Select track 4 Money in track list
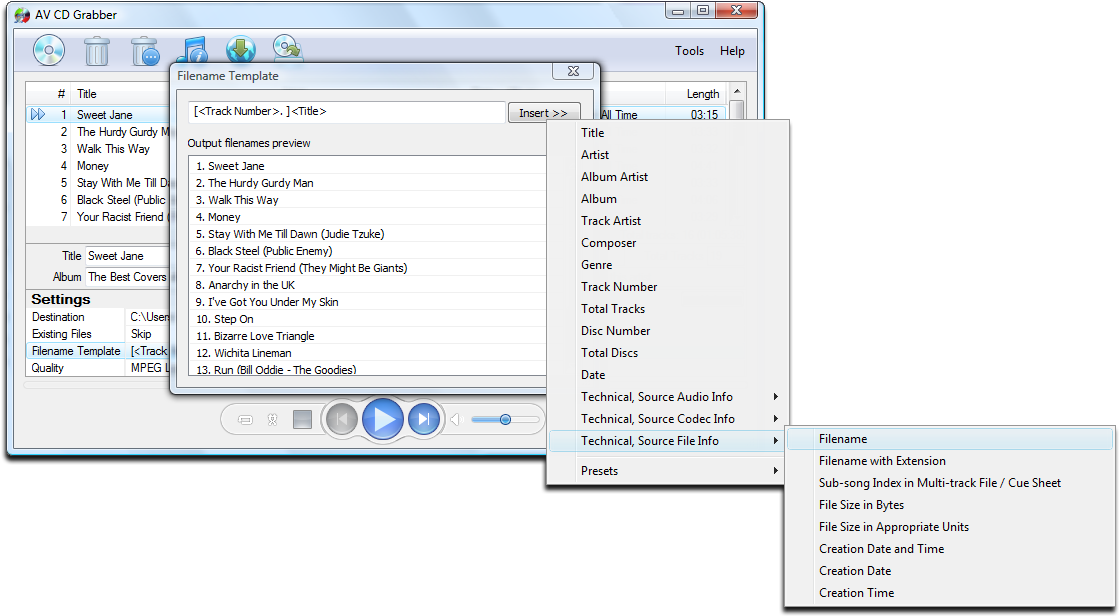The height and width of the screenshot is (616, 1119). [x=98, y=166]
